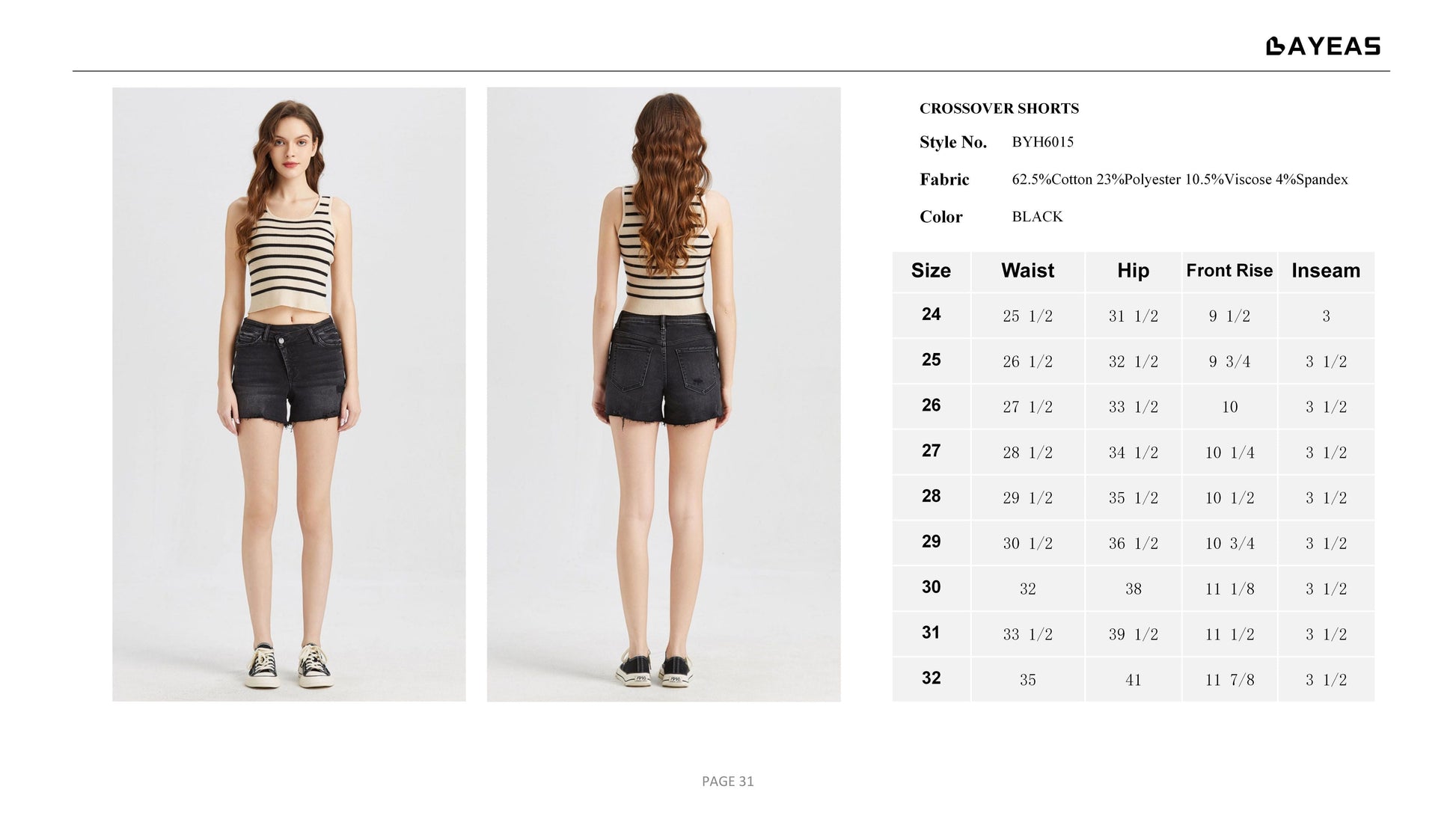Select front rise value 10 in size 26 row

1229,408
